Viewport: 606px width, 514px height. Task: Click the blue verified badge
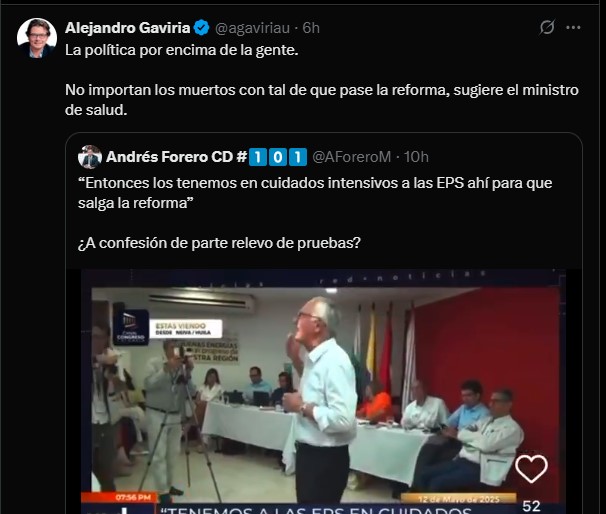click(x=201, y=28)
